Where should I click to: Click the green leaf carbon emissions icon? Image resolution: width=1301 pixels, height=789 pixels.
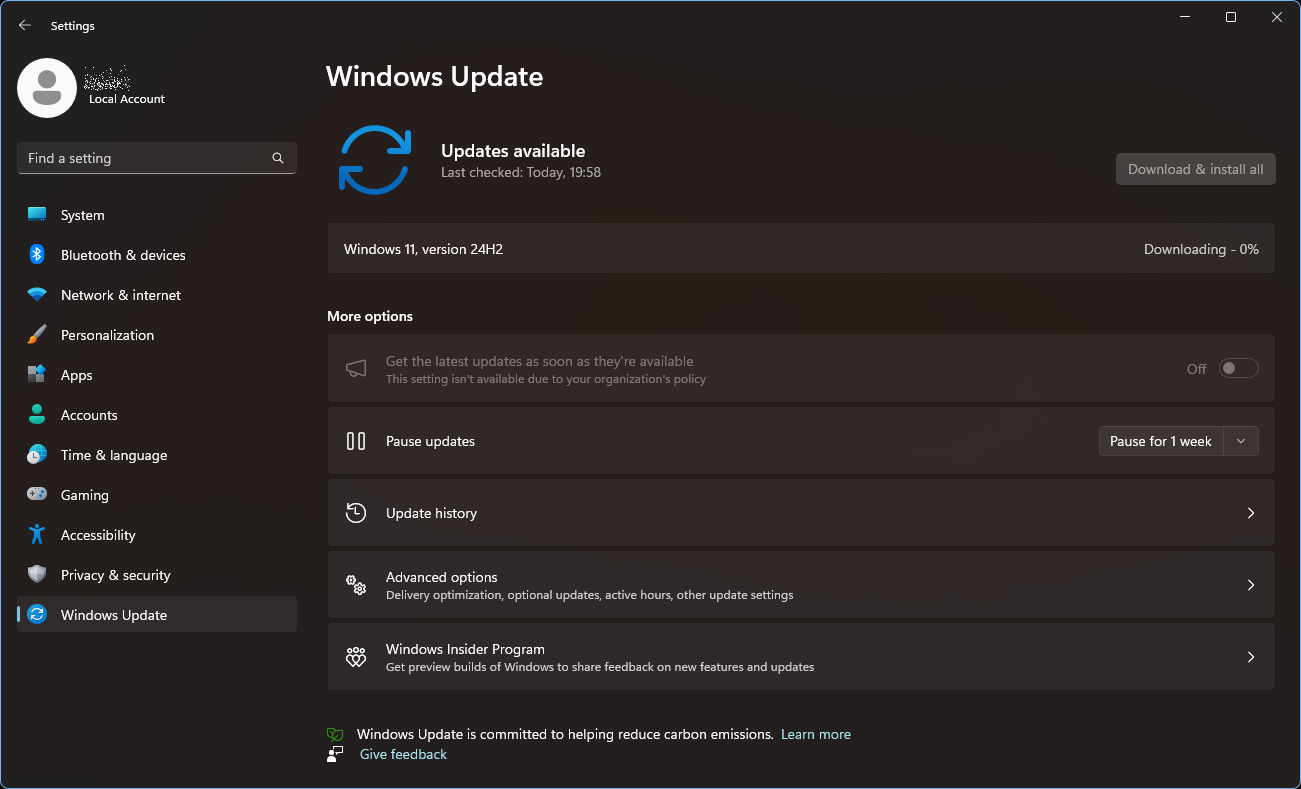(x=336, y=734)
